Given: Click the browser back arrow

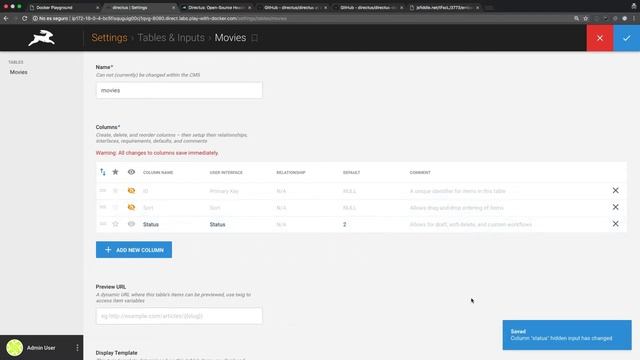Looking at the screenshot, I should click(x=6, y=18).
